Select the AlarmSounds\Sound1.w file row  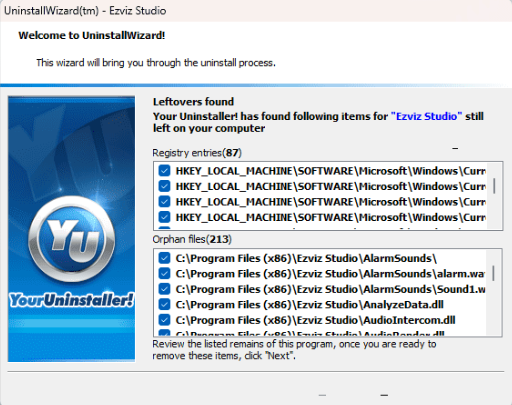[x=330, y=289]
